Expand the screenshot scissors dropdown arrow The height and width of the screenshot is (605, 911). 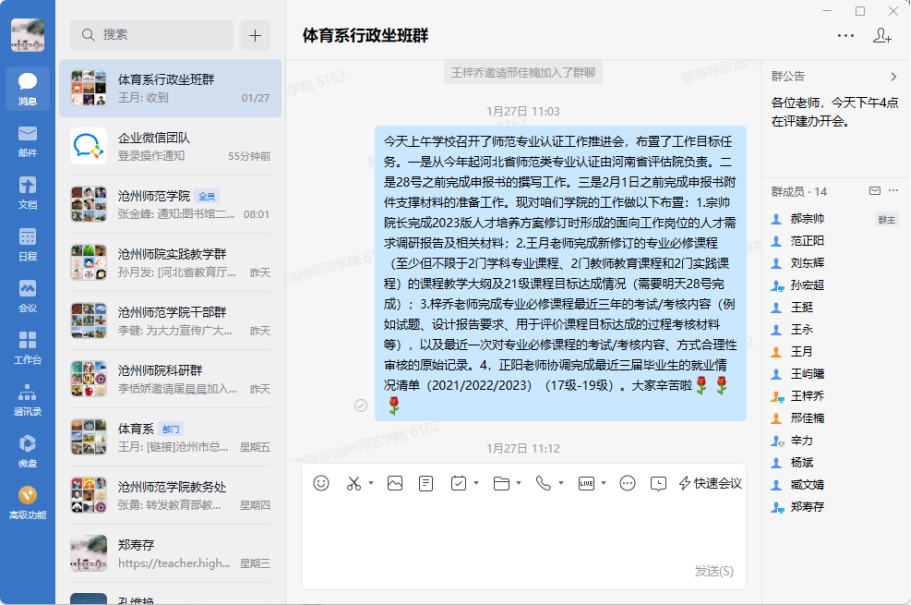[370, 483]
